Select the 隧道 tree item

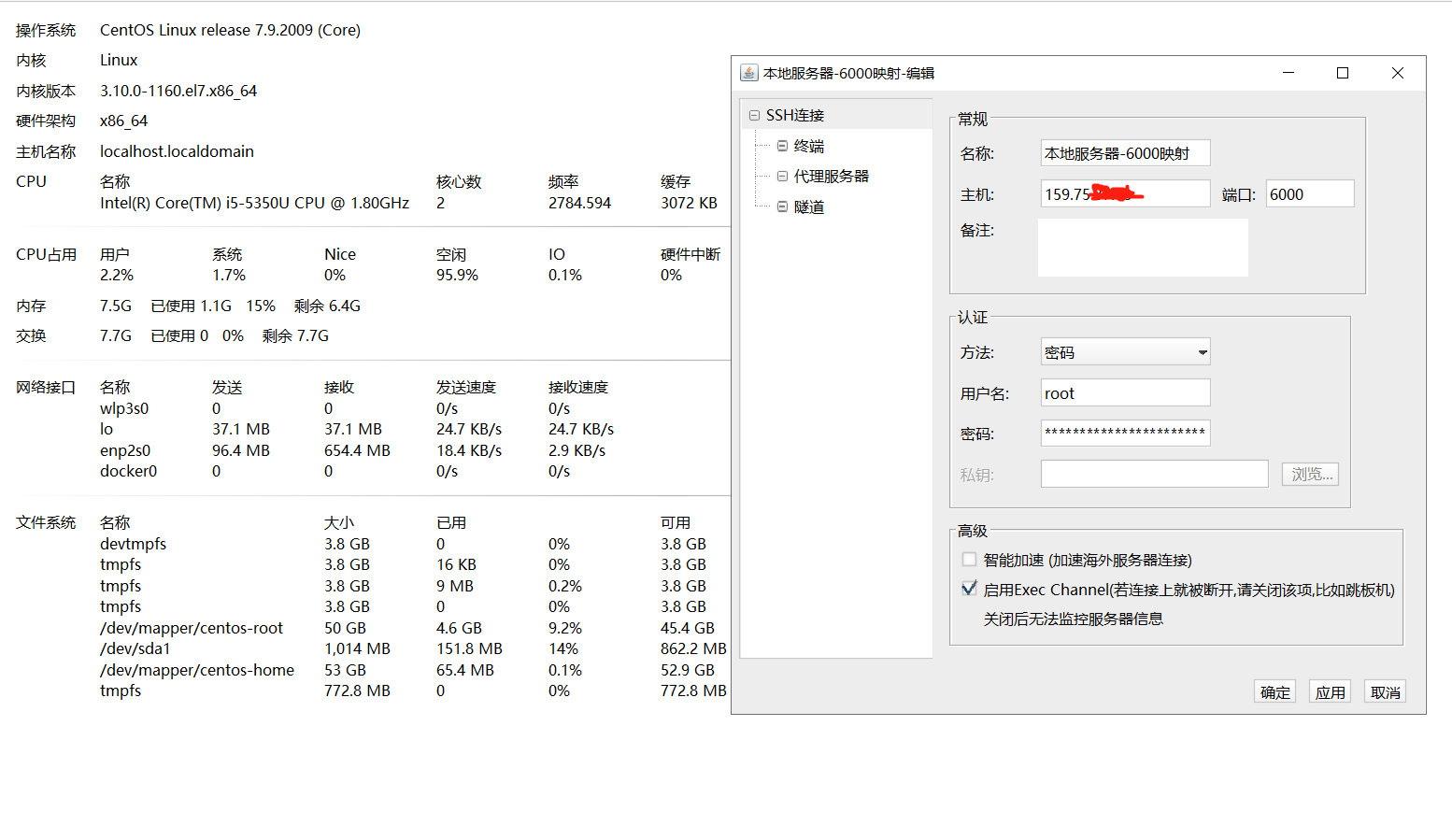pyautogui.click(x=809, y=206)
